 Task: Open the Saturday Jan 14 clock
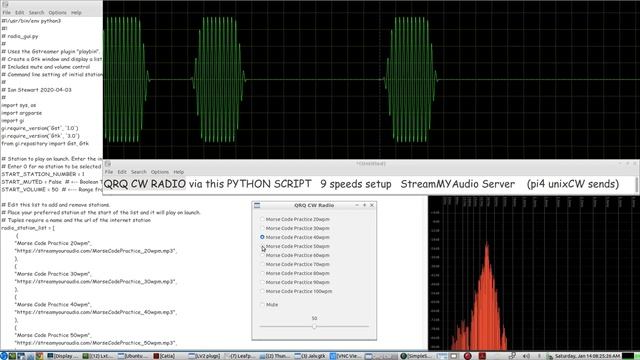[x=587, y=356]
